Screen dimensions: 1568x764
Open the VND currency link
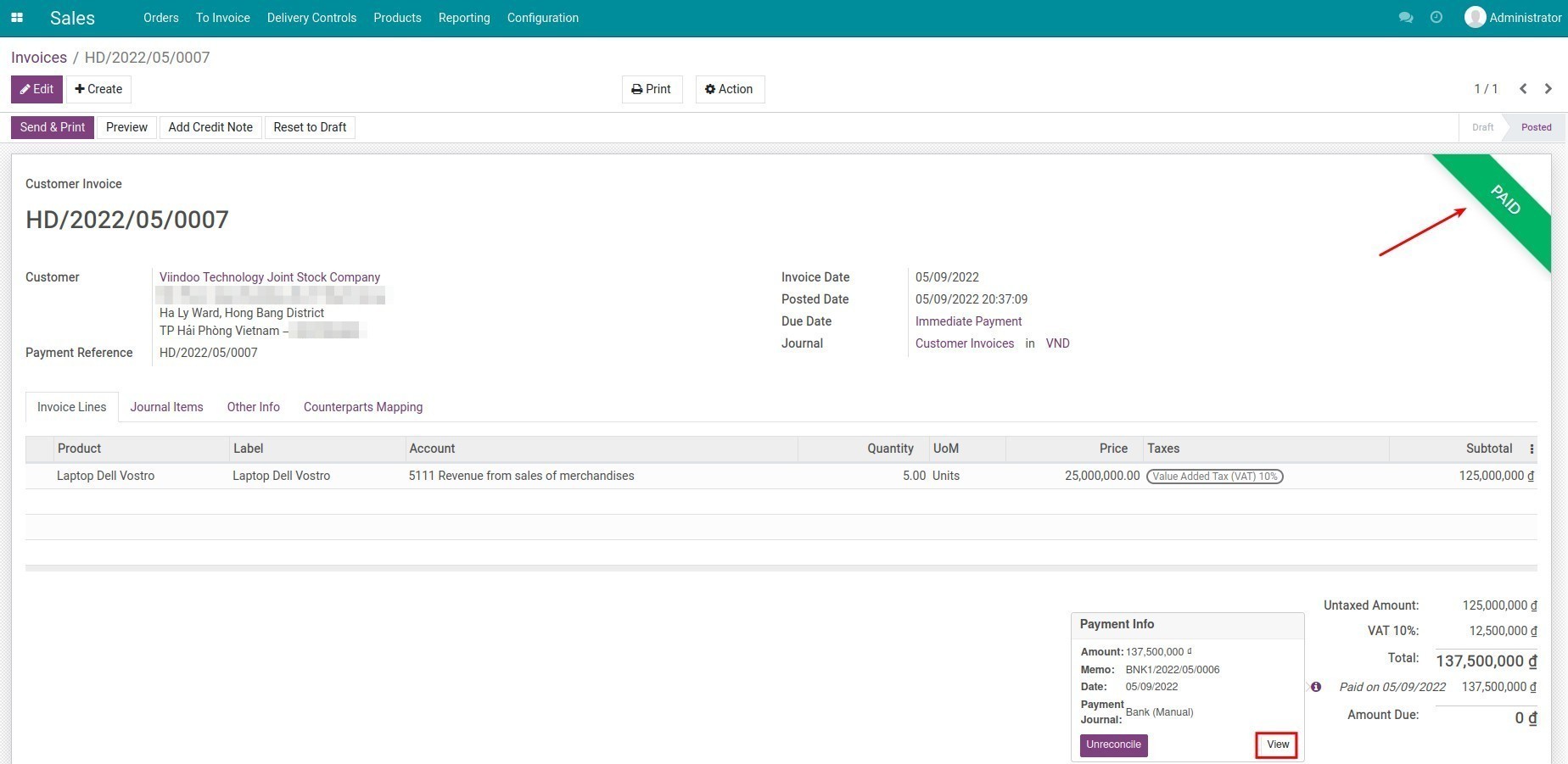click(1057, 343)
